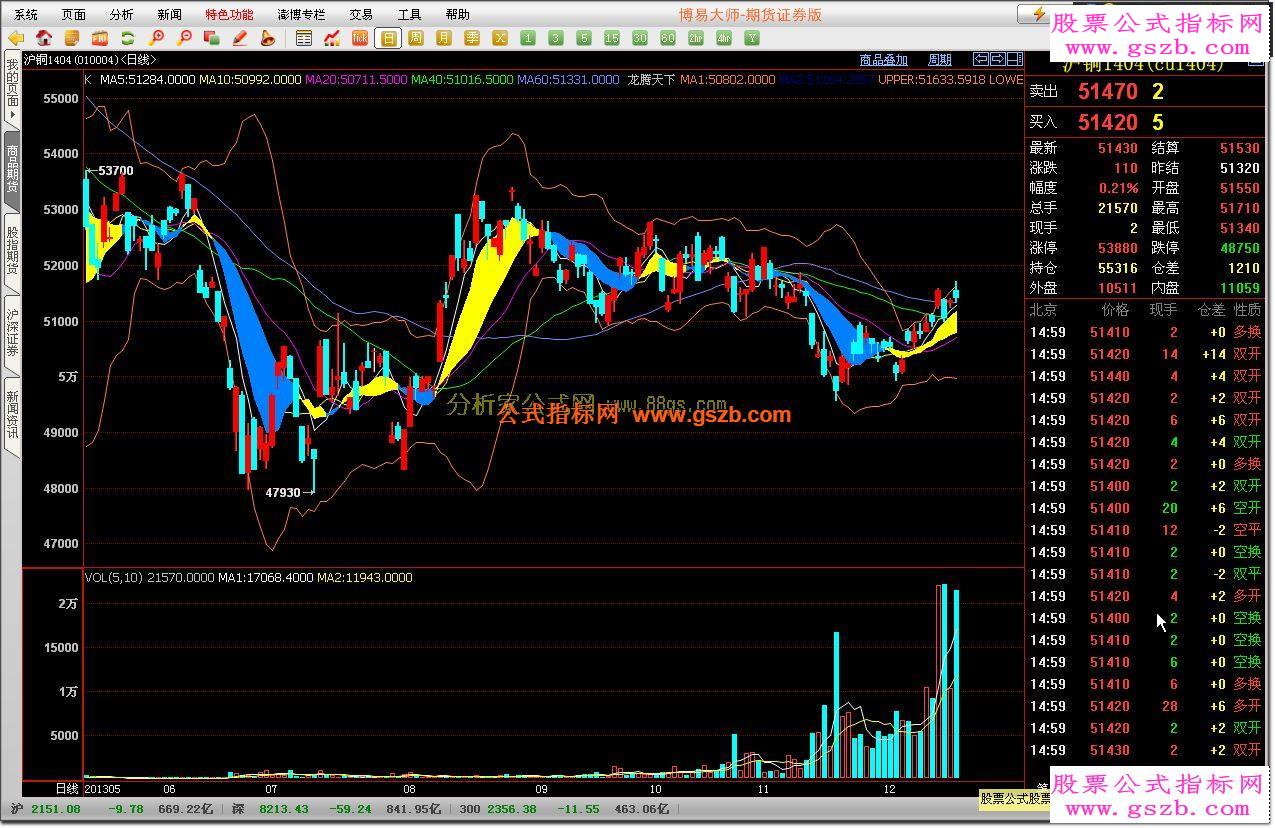Click the red overlapping windows icon
This screenshot has width=1275, height=828.
click(211, 38)
